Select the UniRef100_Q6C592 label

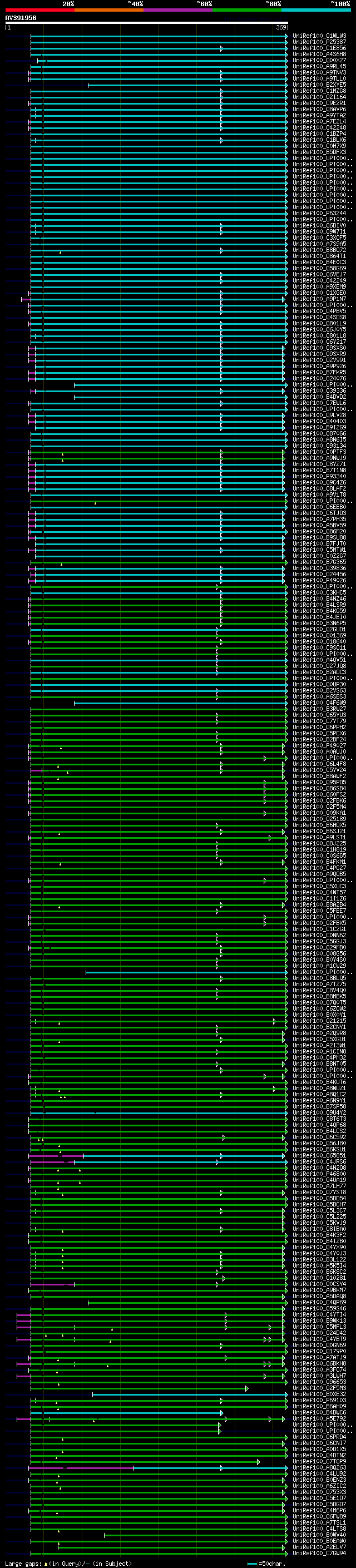click(x=319, y=1137)
